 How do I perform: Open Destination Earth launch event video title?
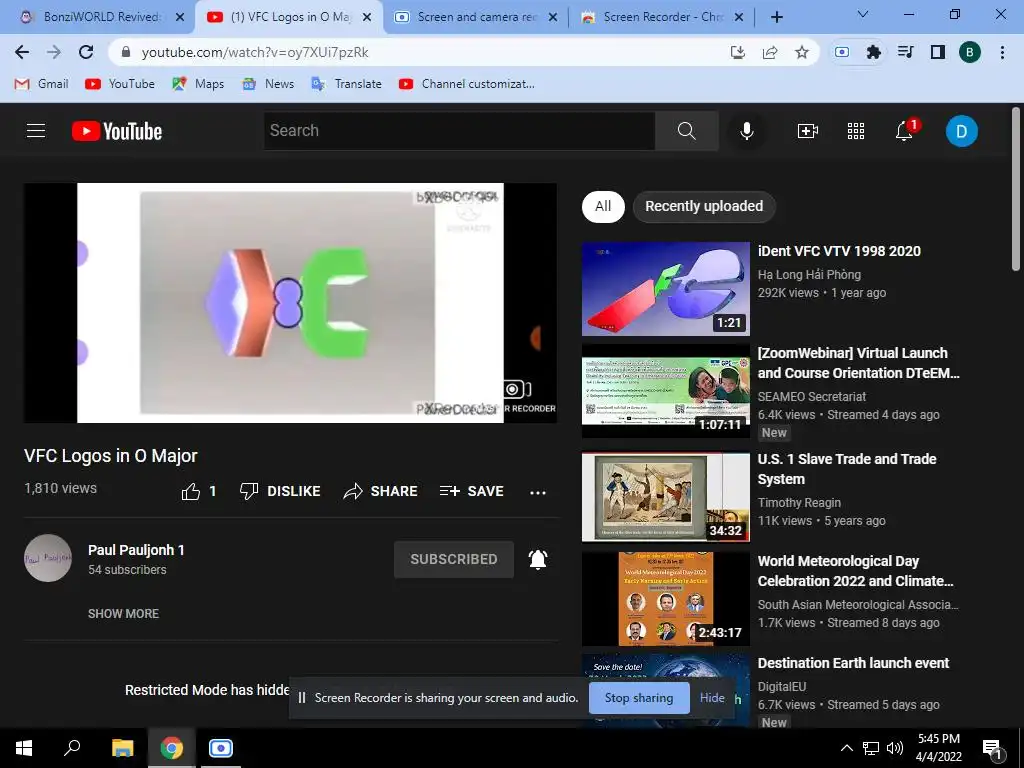(x=853, y=663)
